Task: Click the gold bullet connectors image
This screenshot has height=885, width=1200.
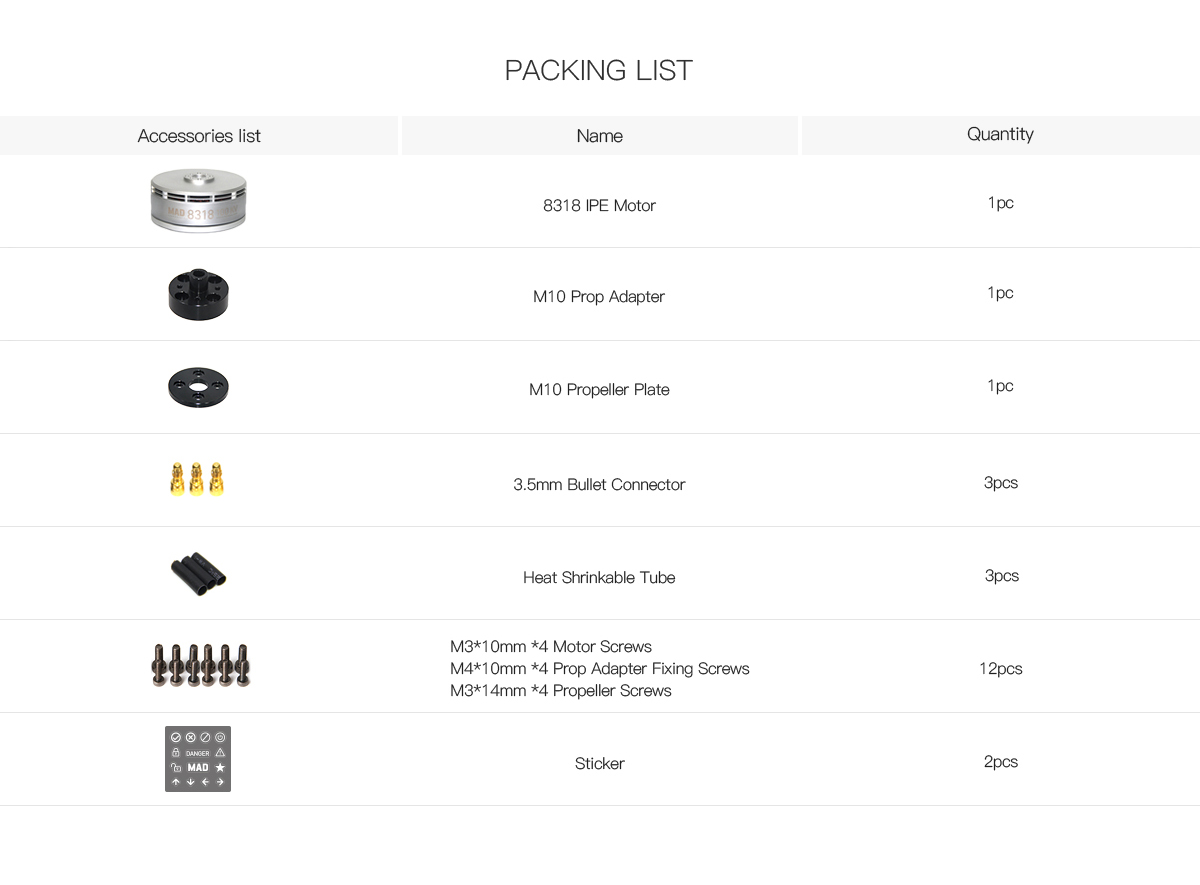Action: pos(197,479)
